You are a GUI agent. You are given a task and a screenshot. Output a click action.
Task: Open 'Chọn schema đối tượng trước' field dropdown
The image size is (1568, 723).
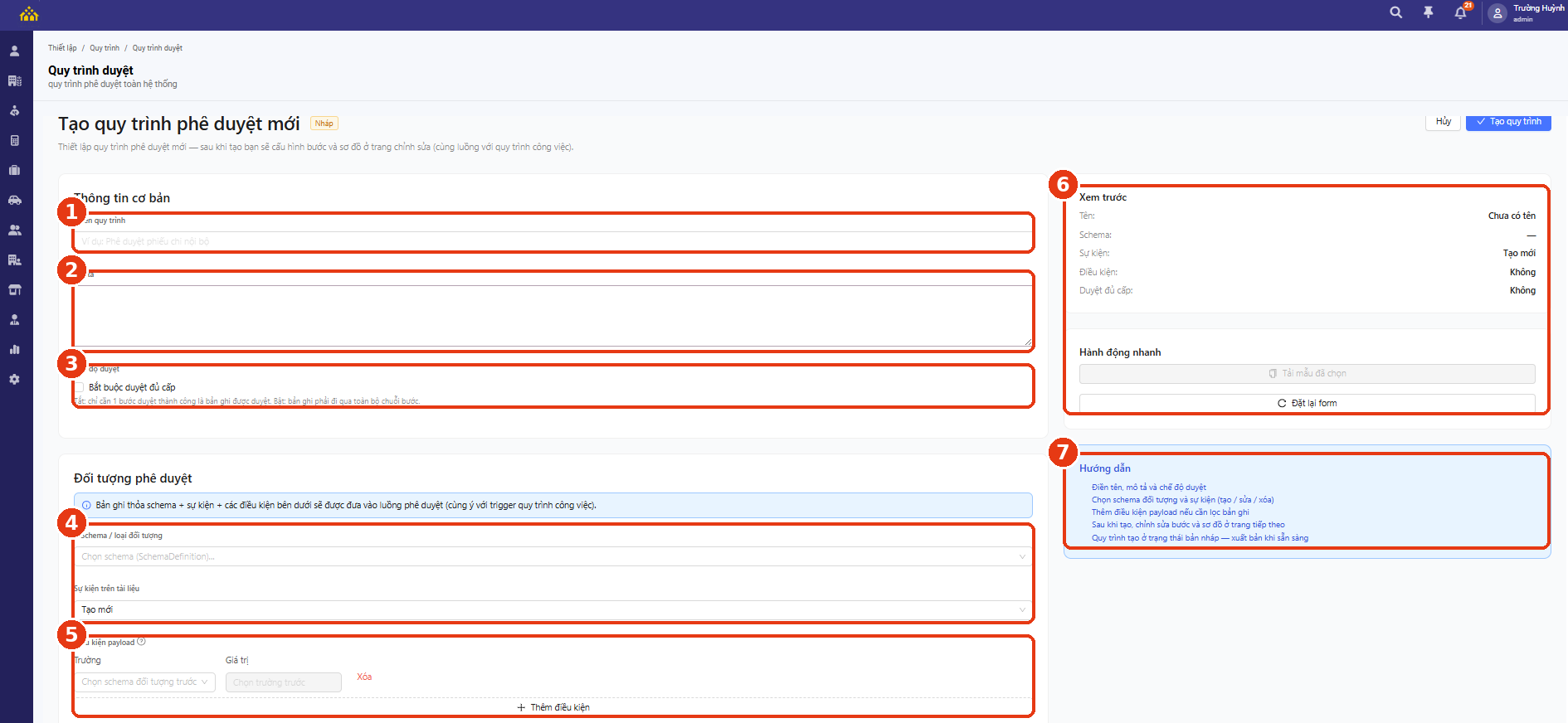click(144, 682)
